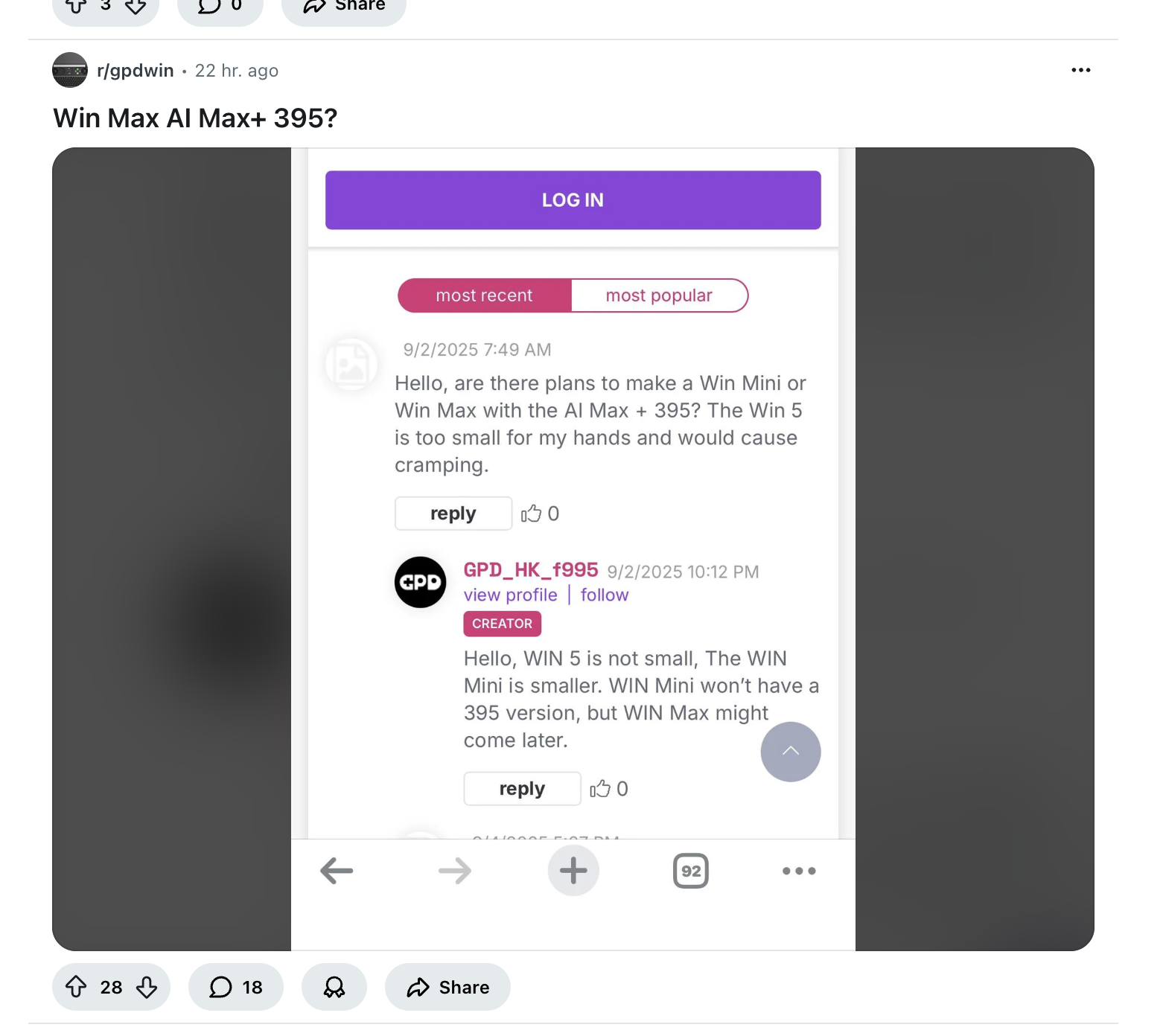Switch to the most popular tab

(659, 295)
